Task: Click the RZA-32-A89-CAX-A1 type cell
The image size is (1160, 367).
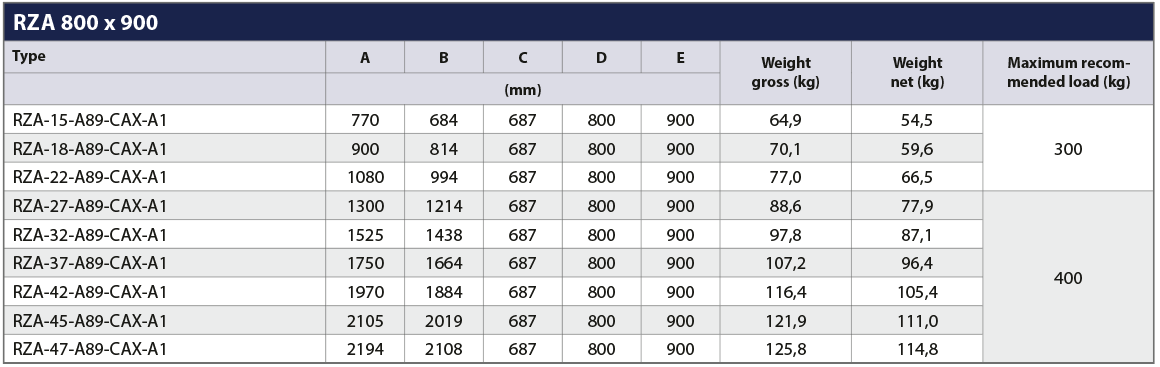Action: 90,235
